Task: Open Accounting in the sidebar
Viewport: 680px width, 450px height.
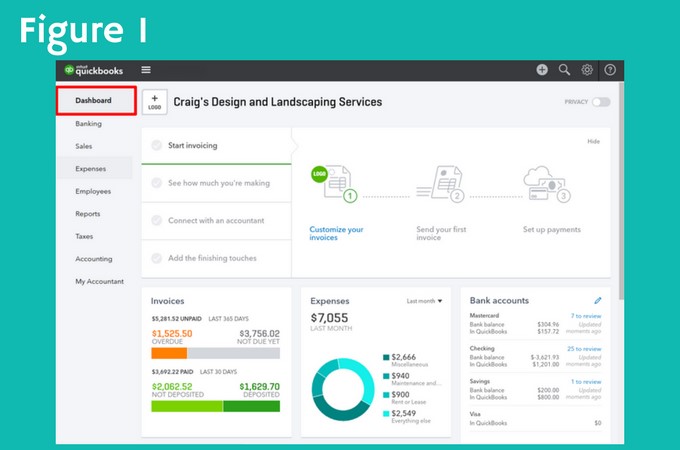Action: pos(94,259)
